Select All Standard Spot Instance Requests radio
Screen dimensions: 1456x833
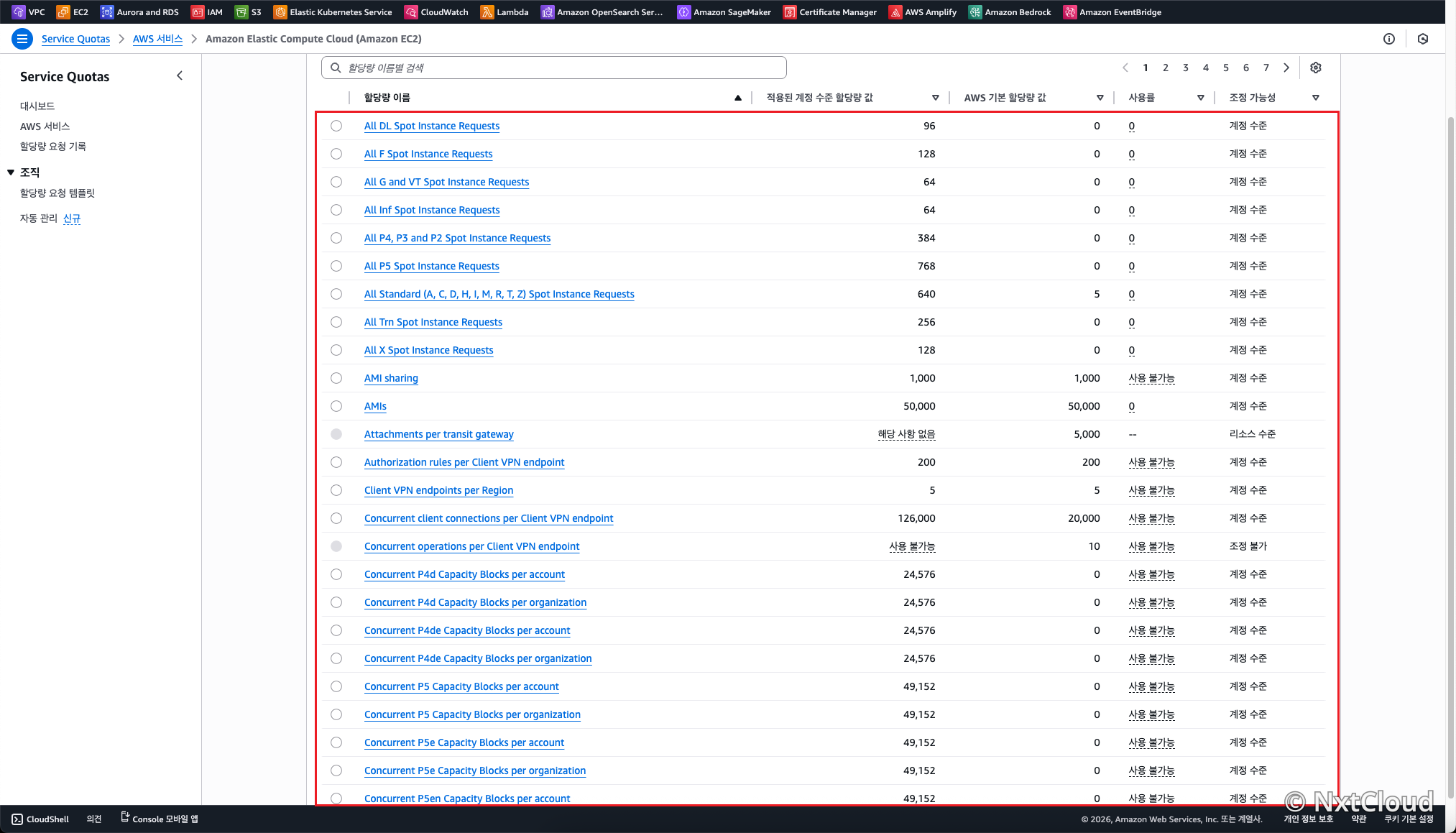pos(336,294)
